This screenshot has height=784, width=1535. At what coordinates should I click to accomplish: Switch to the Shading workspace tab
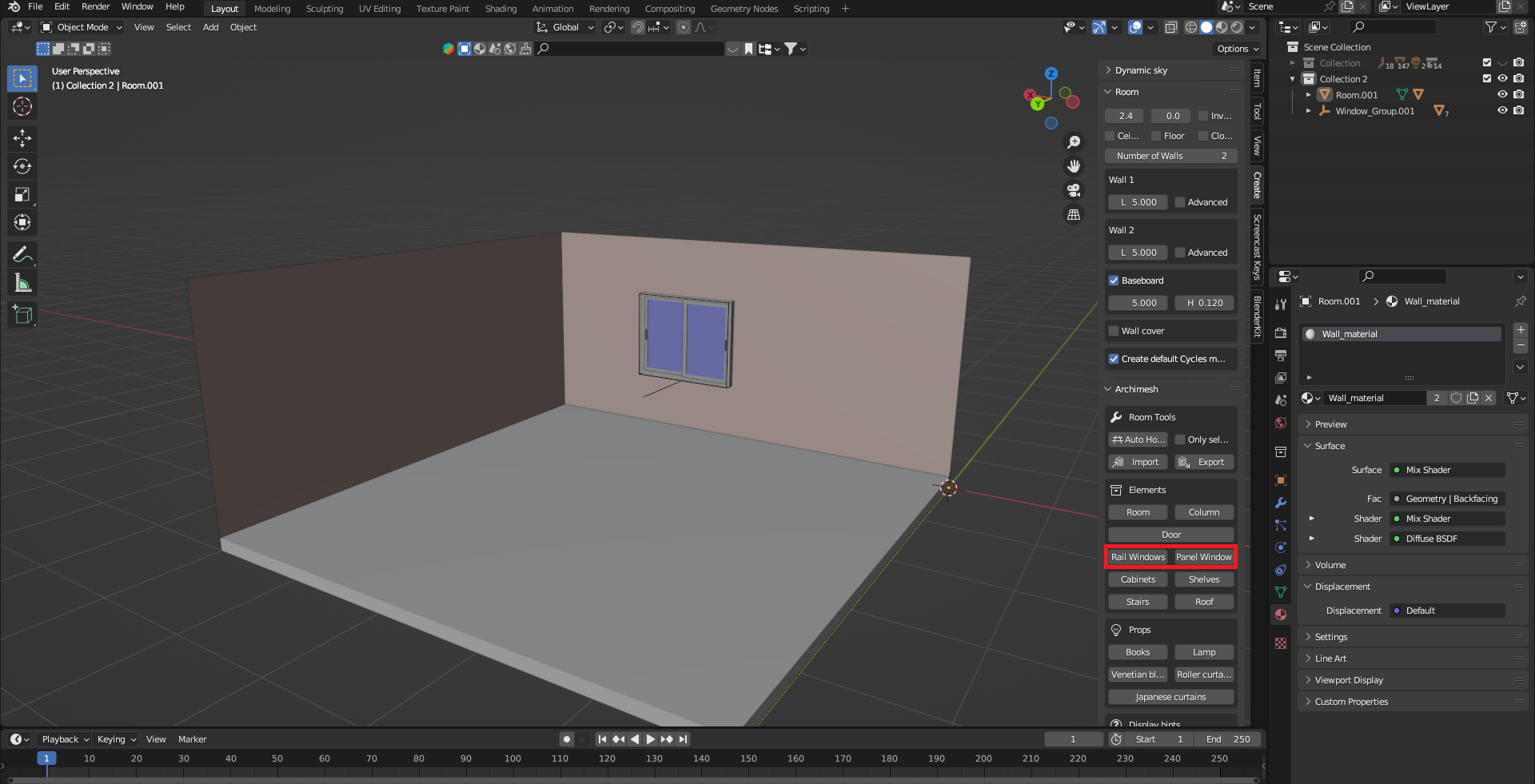(x=500, y=9)
